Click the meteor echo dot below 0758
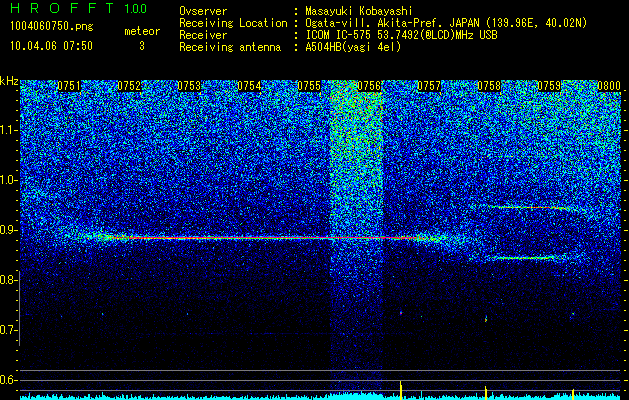The height and width of the screenshot is (400, 629). click(486, 319)
